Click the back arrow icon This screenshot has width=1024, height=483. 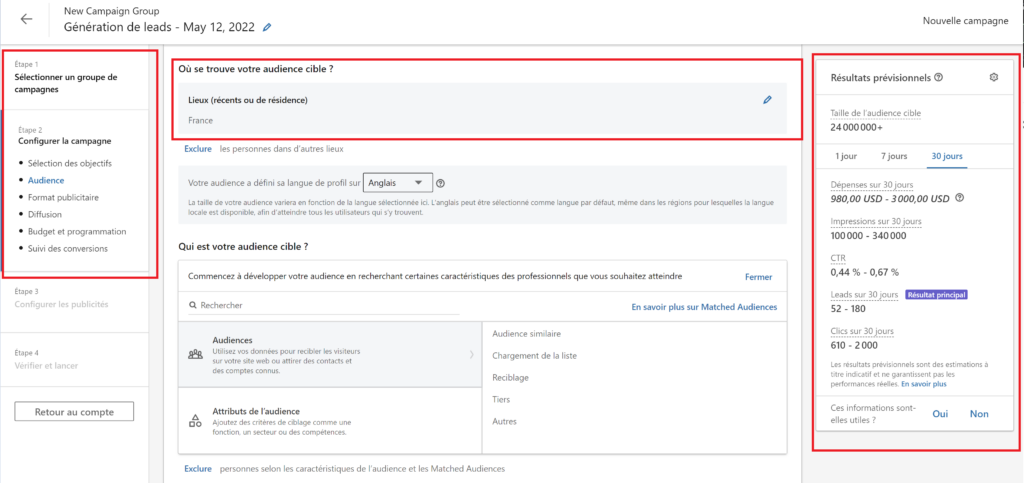pyautogui.click(x=26, y=20)
